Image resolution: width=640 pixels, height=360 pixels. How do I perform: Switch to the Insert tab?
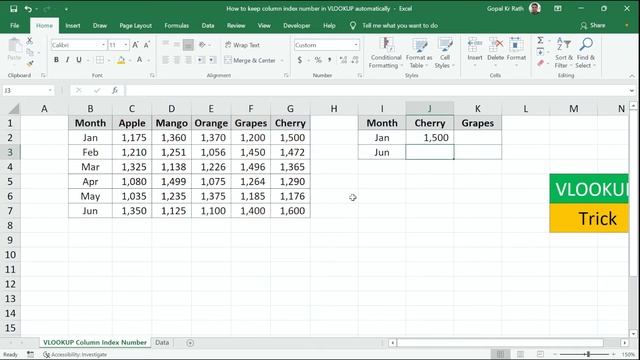click(73, 25)
